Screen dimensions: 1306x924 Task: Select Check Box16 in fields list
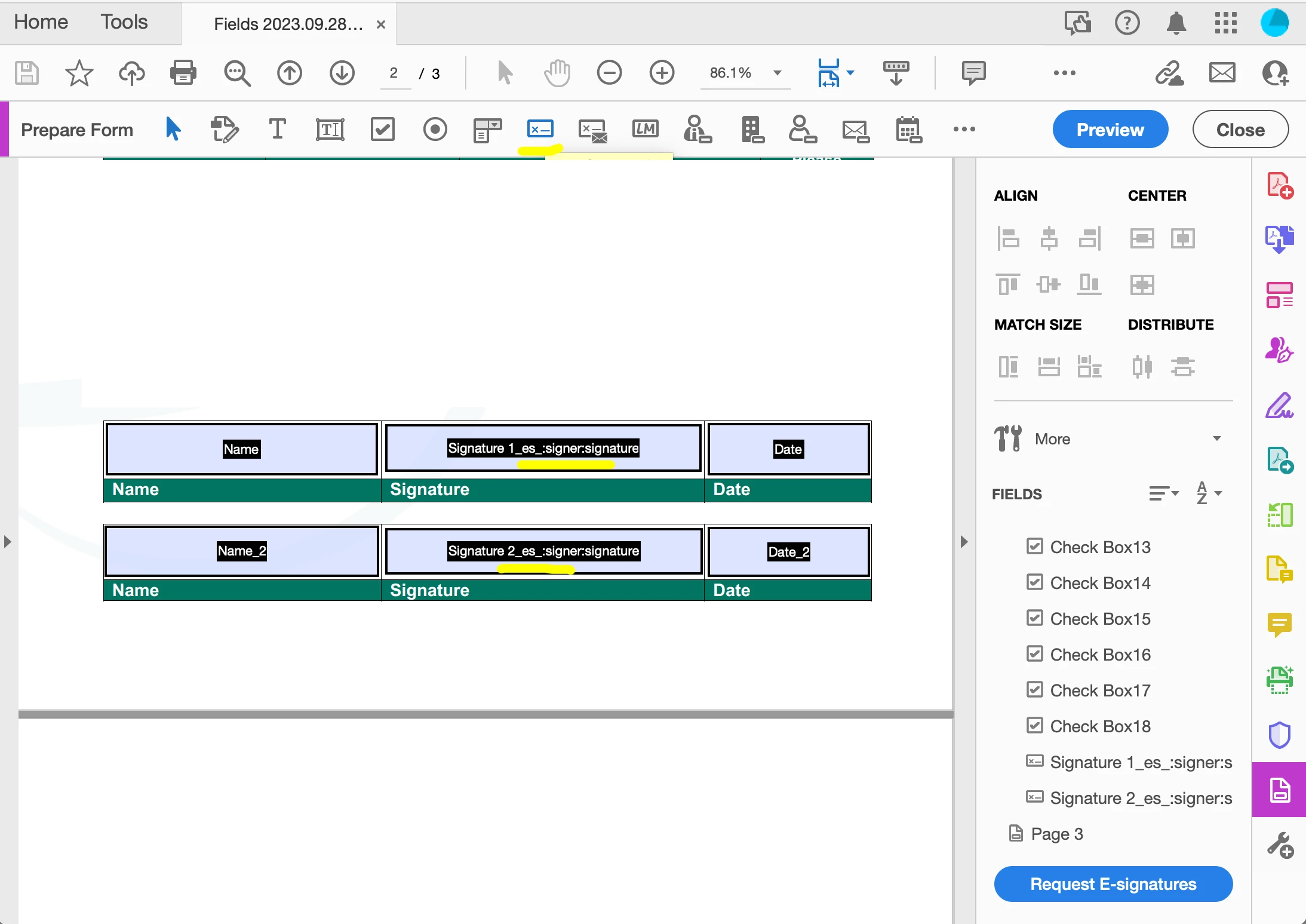click(x=1099, y=655)
